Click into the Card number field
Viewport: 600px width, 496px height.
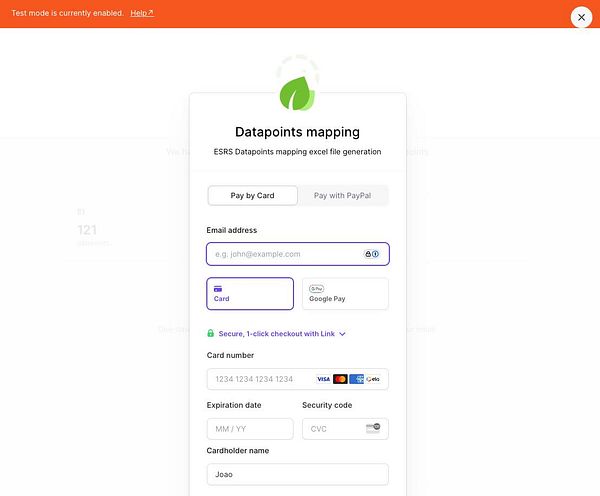pos(258,379)
